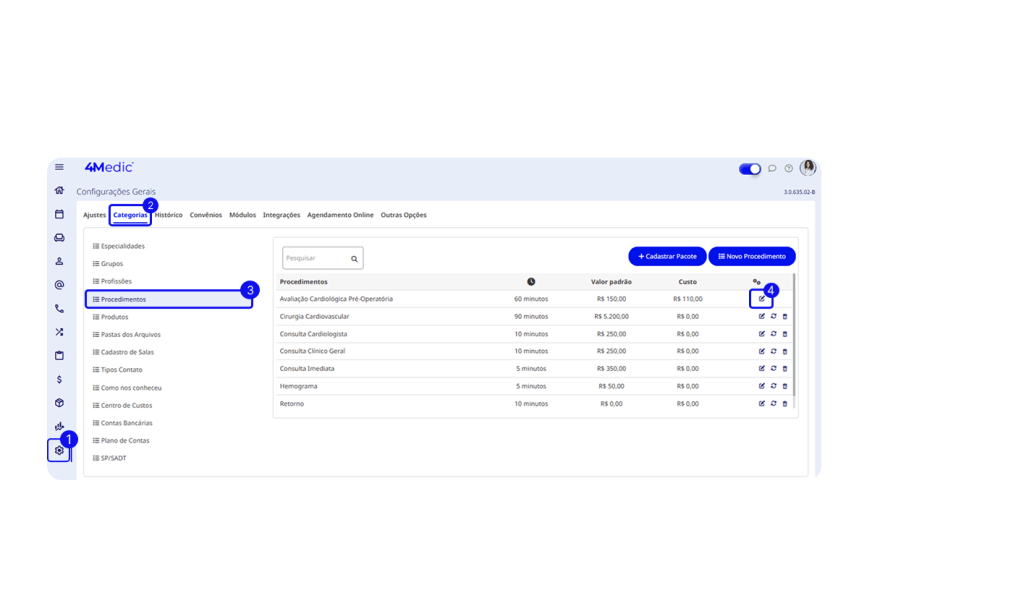Open the calendar icon in the sidebar
The width and height of the screenshot is (1024, 598).
coord(59,214)
